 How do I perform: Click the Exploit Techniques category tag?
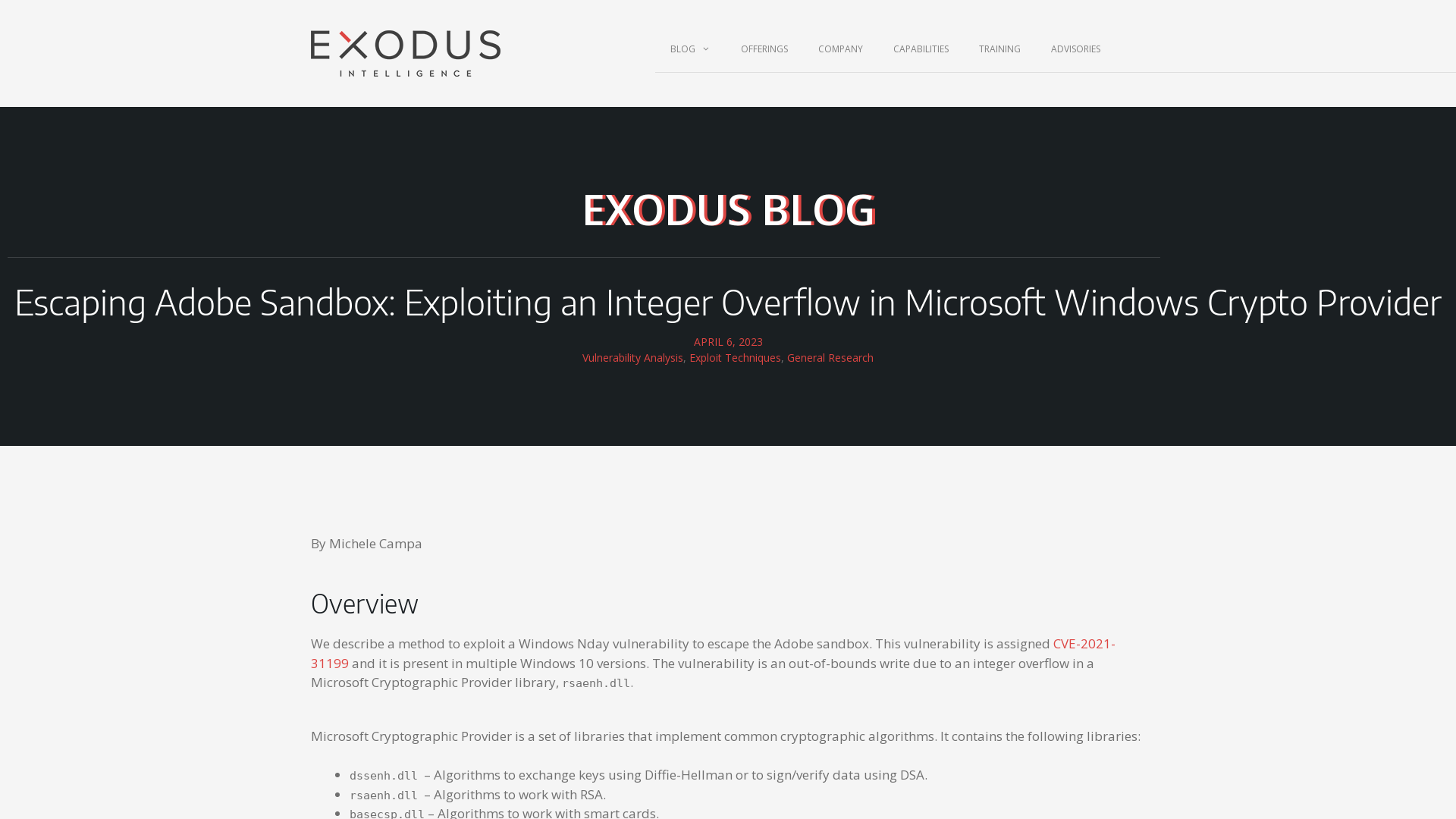735,358
